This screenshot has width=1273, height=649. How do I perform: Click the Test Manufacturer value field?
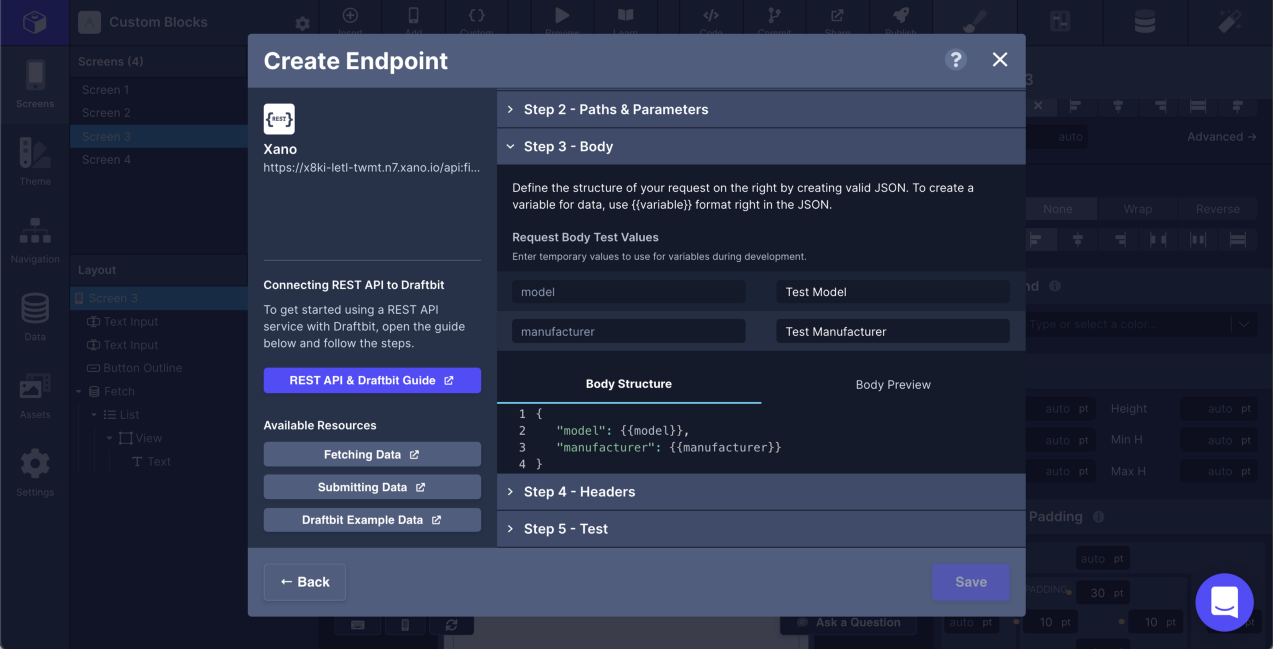point(892,332)
